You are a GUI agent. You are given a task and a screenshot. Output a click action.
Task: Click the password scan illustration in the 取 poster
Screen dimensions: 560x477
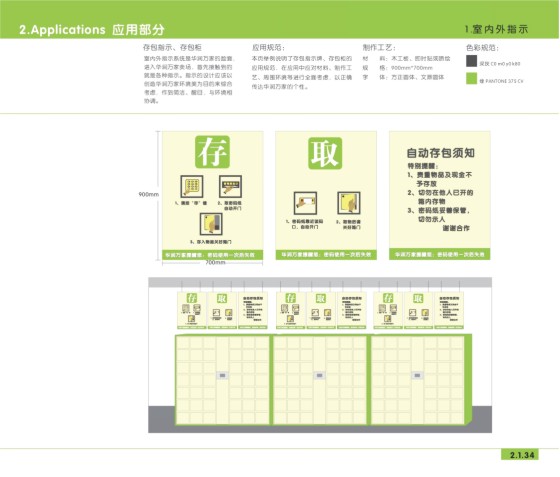click(305, 203)
